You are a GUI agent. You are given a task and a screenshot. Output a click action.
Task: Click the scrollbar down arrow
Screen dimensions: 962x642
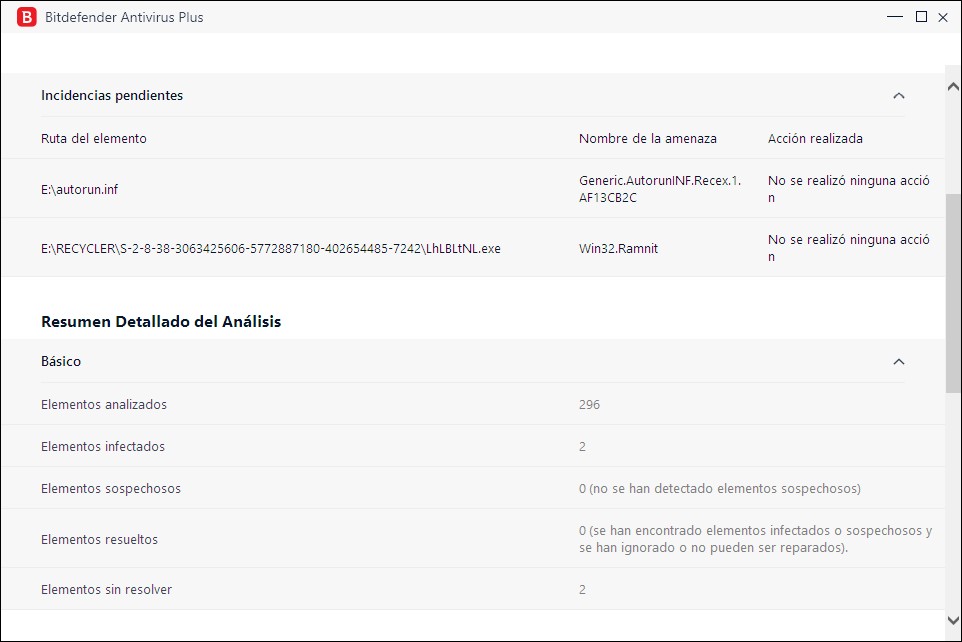[953, 621]
